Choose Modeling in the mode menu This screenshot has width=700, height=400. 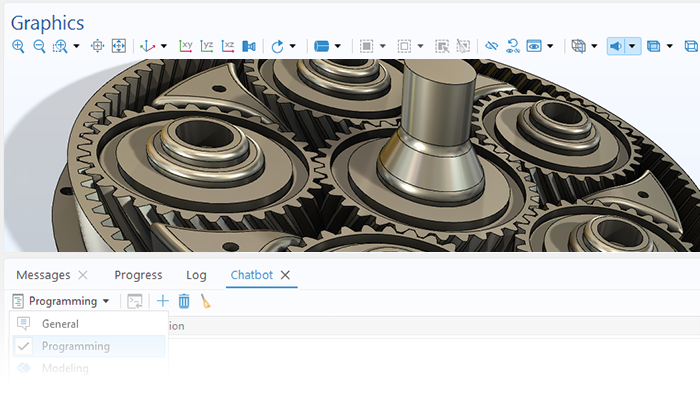point(89,368)
